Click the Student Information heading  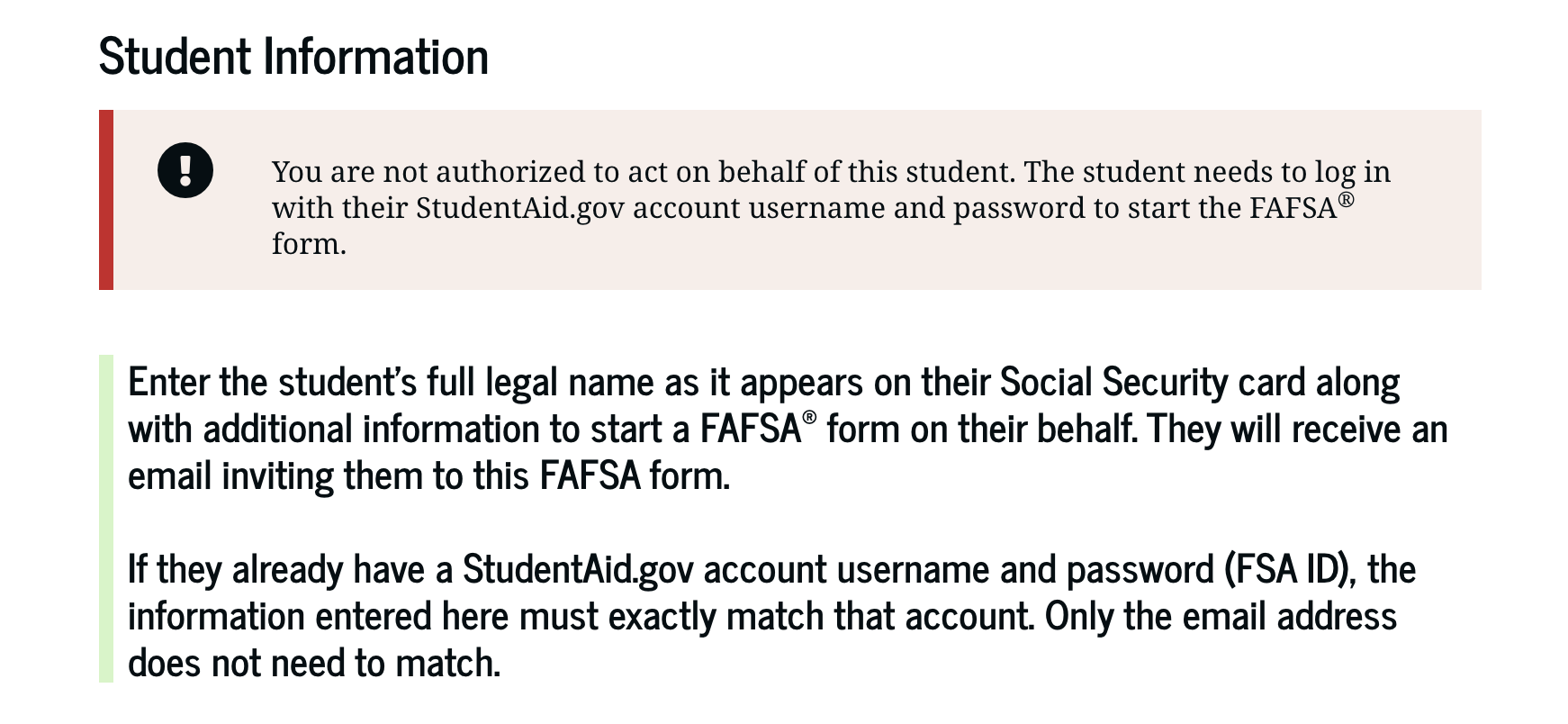pyautogui.click(x=293, y=56)
